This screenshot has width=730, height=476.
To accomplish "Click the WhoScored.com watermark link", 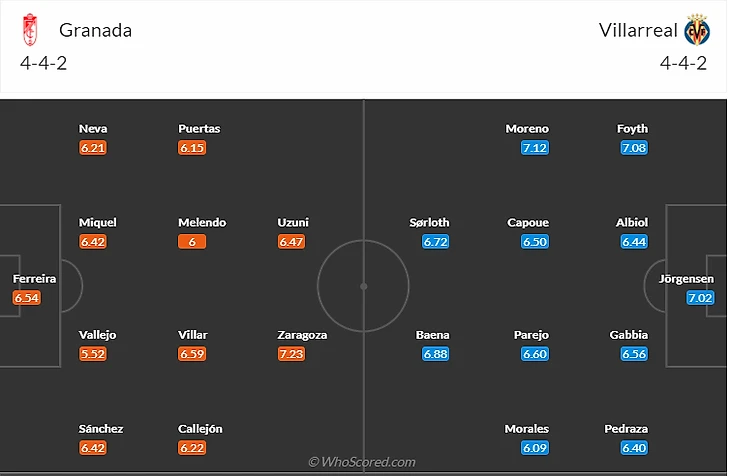I will [362, 462].
